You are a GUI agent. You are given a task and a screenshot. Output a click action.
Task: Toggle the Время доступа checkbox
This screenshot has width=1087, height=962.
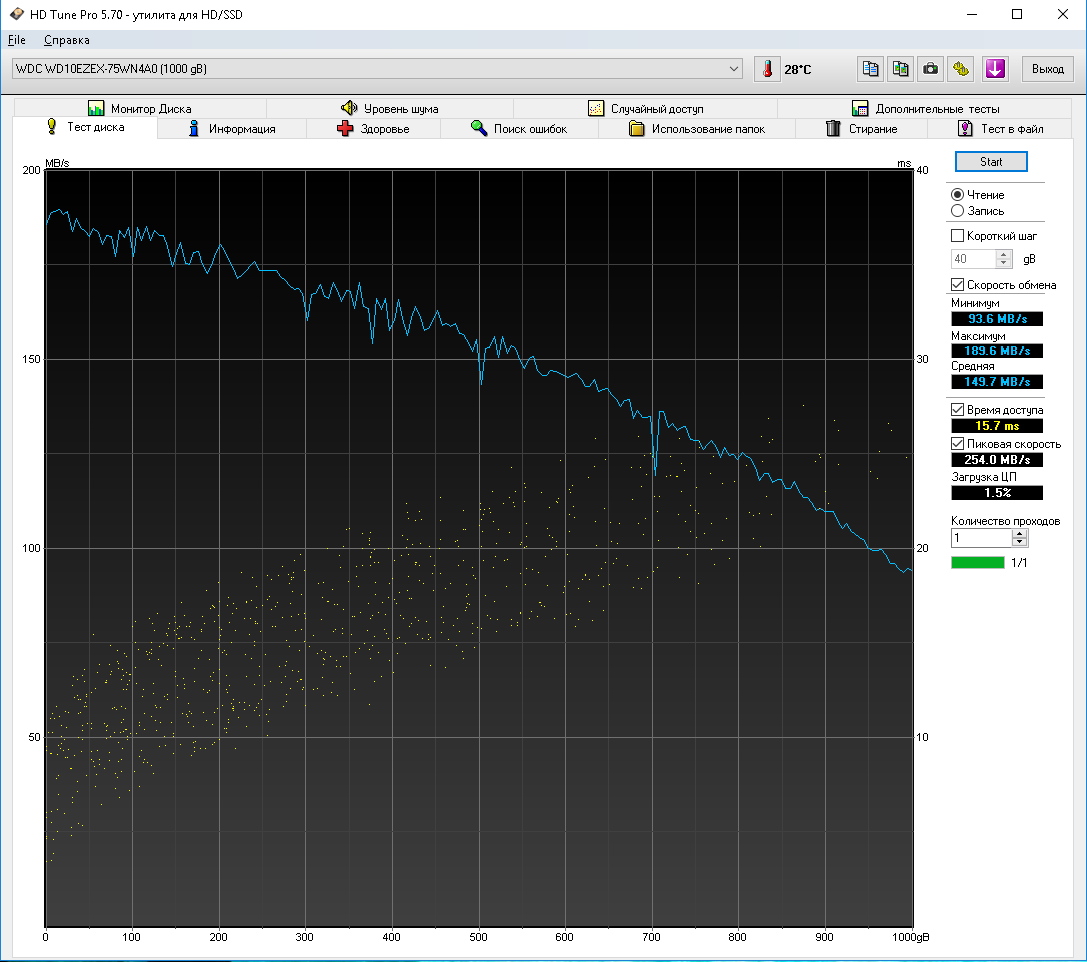click(x=957, y=410)
